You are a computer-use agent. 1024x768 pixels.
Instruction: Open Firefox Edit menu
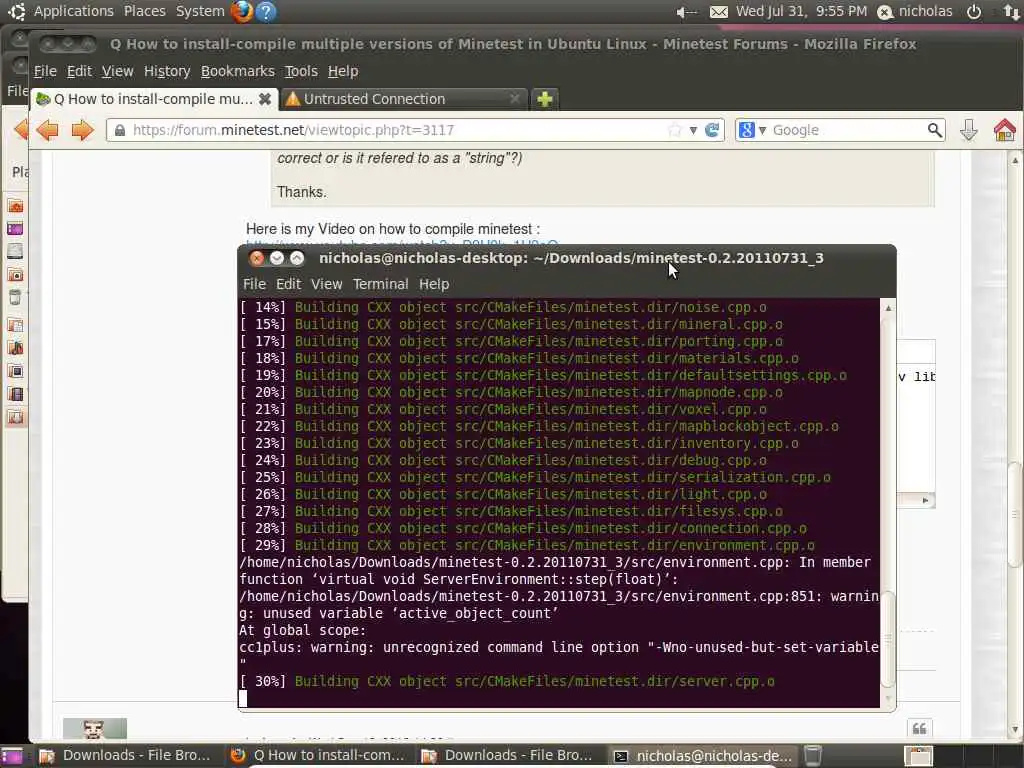(x=79, y=71)
